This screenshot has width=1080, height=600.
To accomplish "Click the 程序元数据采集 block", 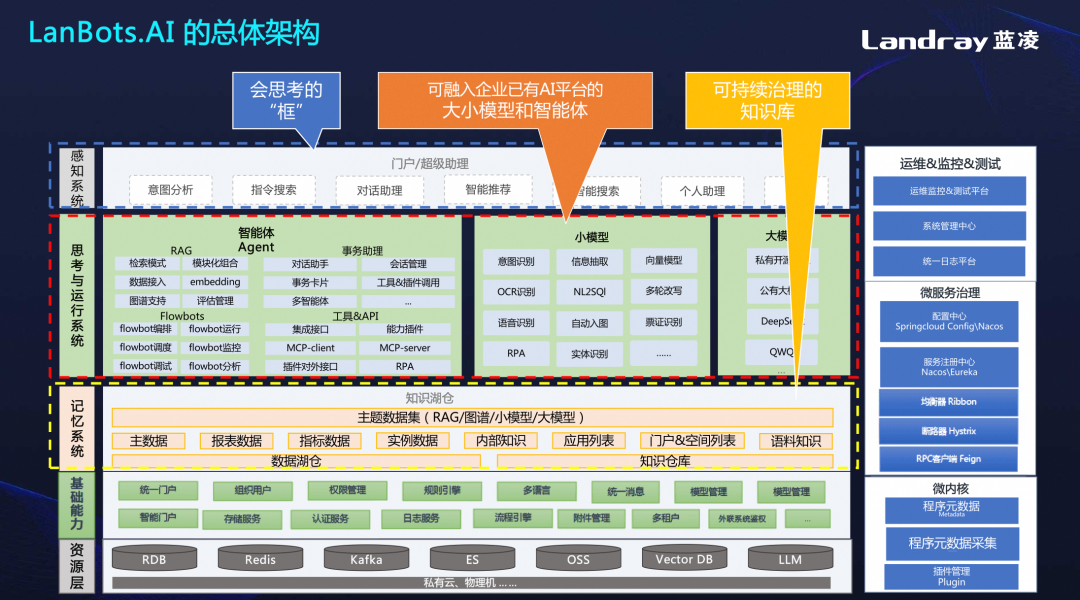I will pyautogui.click(x=952, y=543).
